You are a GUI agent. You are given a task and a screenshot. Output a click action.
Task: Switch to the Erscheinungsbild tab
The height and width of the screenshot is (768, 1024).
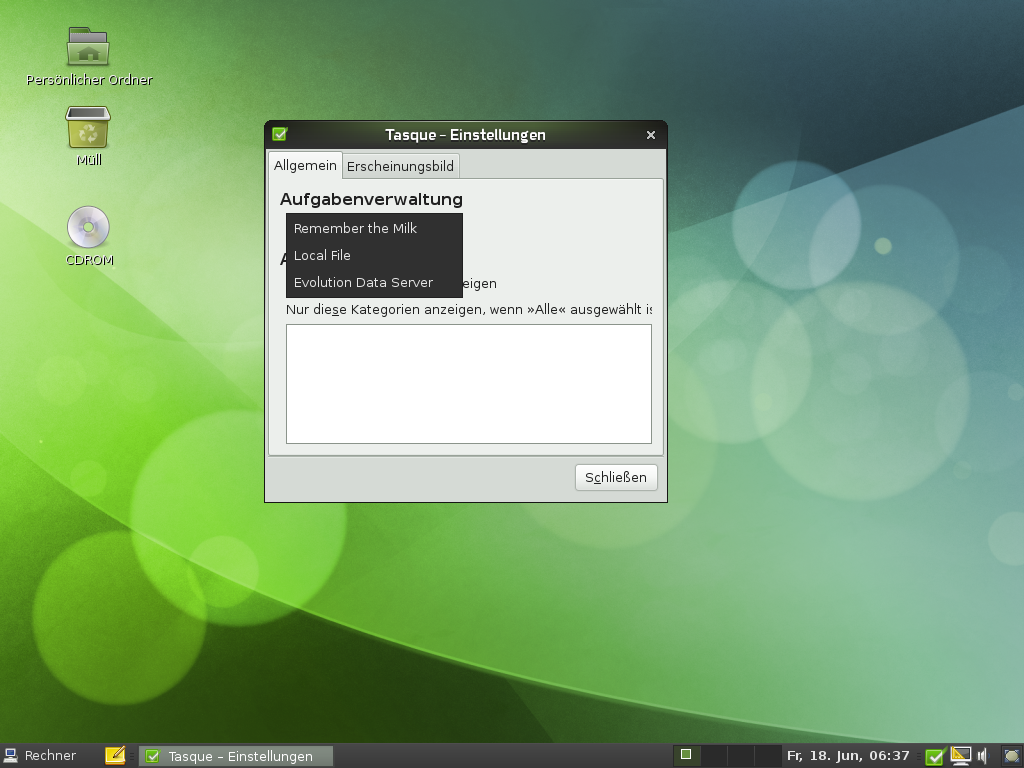point(400,166)
